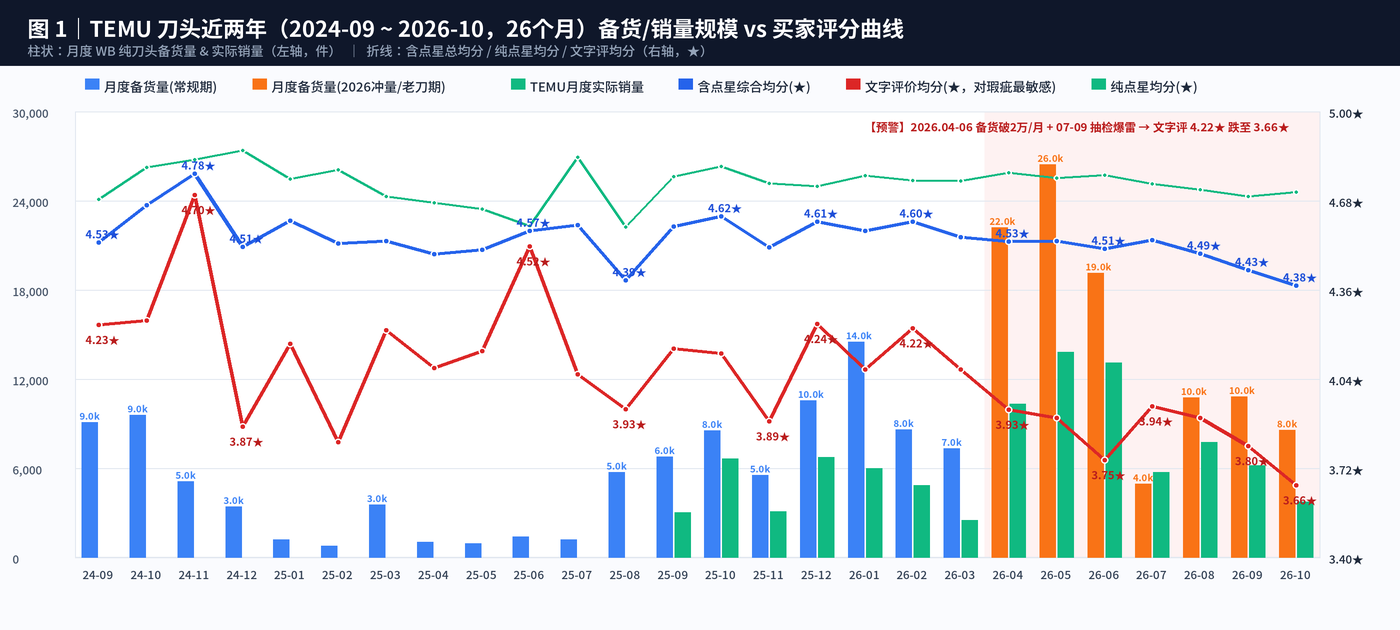1400x630 pixels.
Task: Select the orange 26.0k bar for 26-05
Action: point(1049,361)
